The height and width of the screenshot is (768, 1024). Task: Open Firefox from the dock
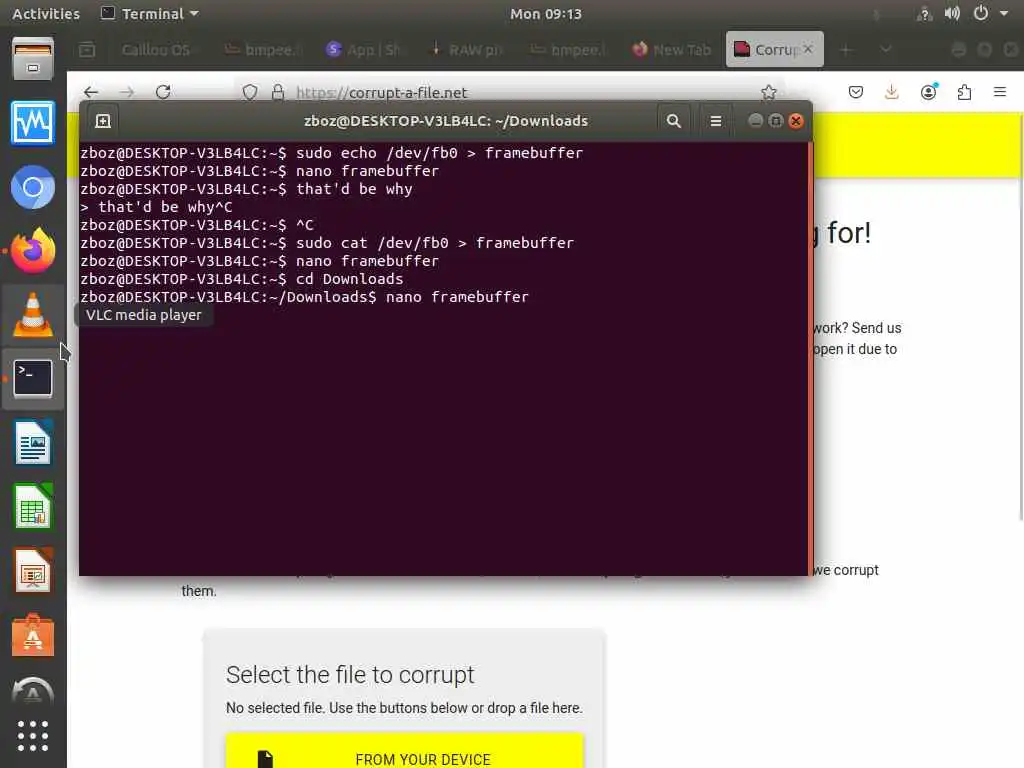pos(33,251)
